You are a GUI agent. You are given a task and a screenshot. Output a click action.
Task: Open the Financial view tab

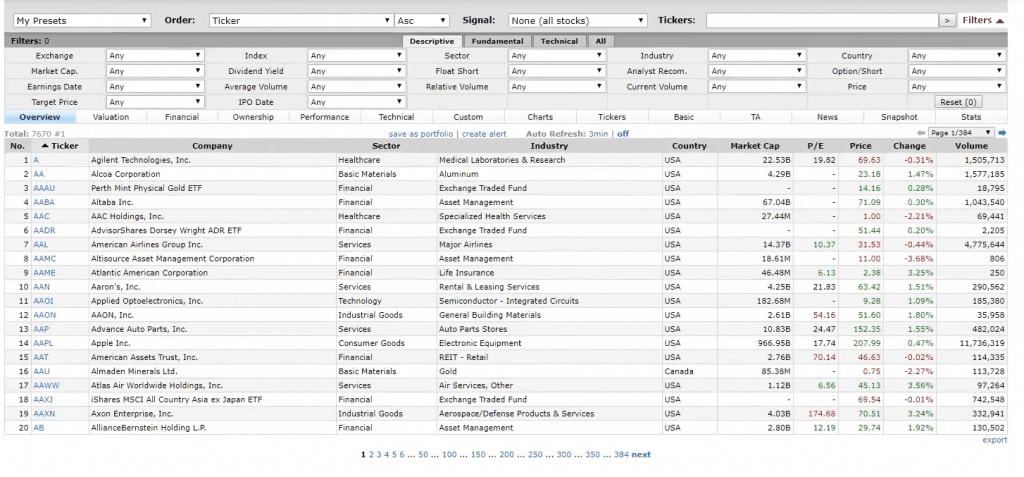pos(182,117)
